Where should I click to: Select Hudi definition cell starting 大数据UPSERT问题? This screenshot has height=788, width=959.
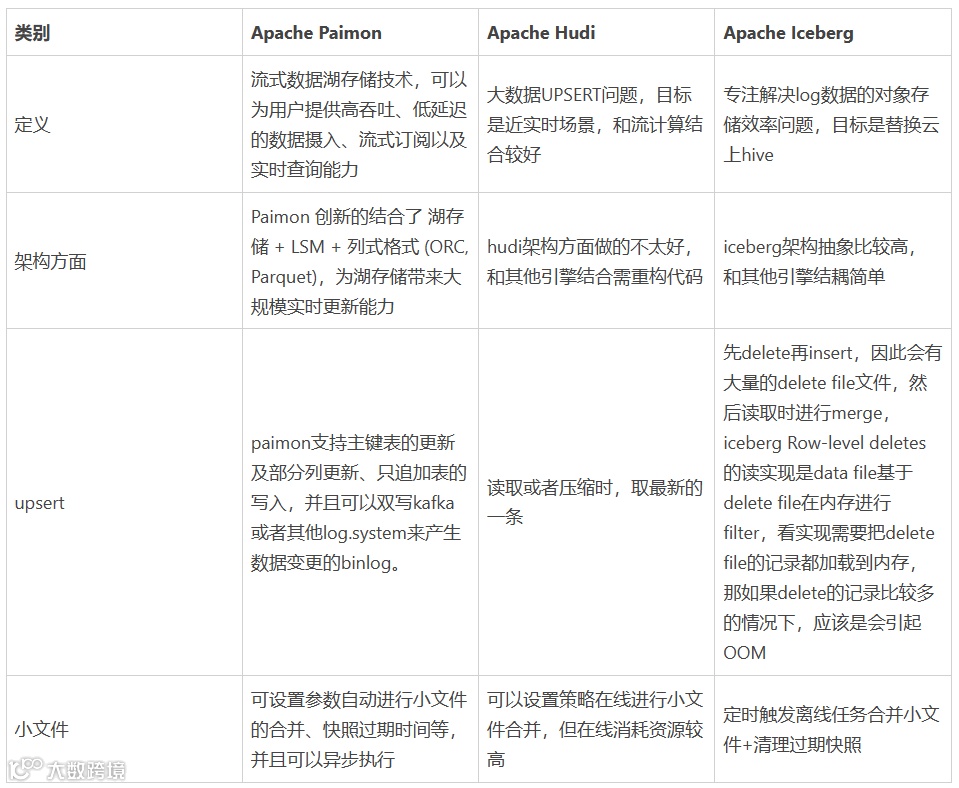click(594, 124)
